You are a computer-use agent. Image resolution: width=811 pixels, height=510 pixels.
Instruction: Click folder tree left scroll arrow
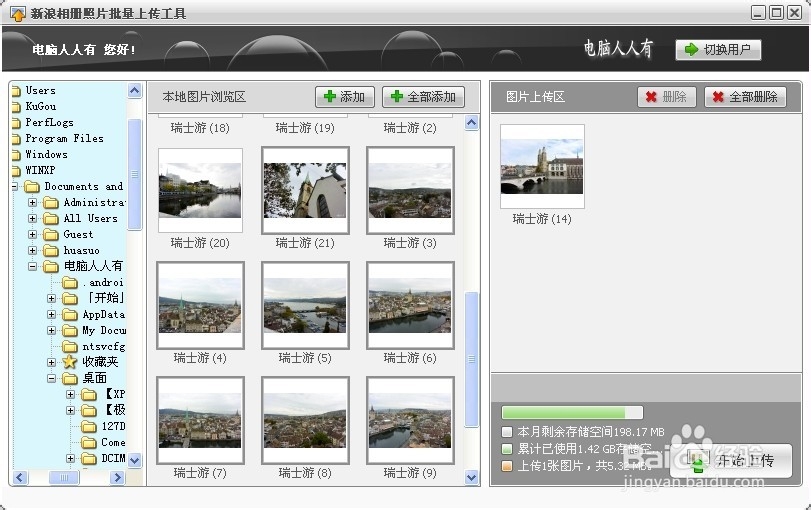[20, 477]
